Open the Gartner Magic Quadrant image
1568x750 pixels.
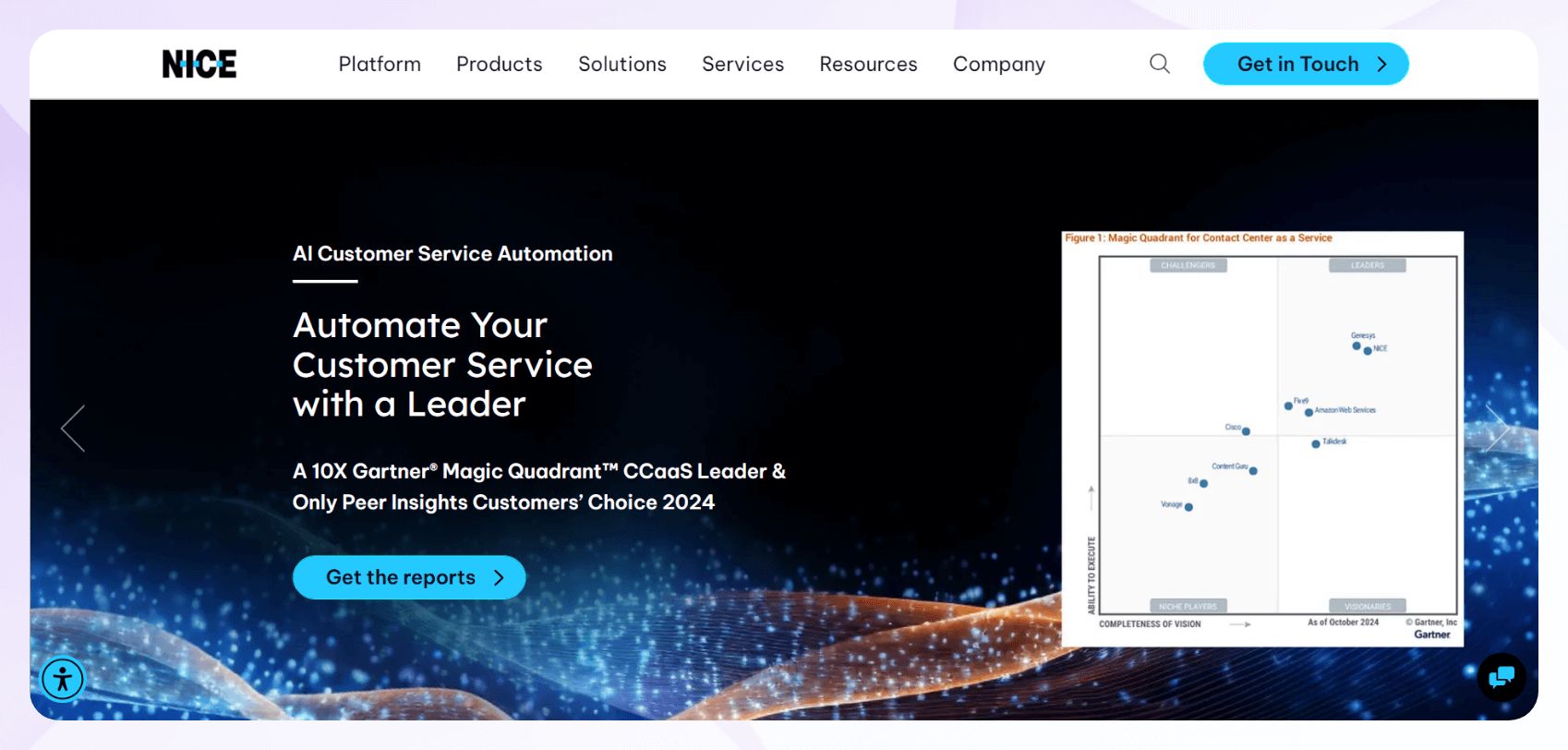(x=1262, y=439)
